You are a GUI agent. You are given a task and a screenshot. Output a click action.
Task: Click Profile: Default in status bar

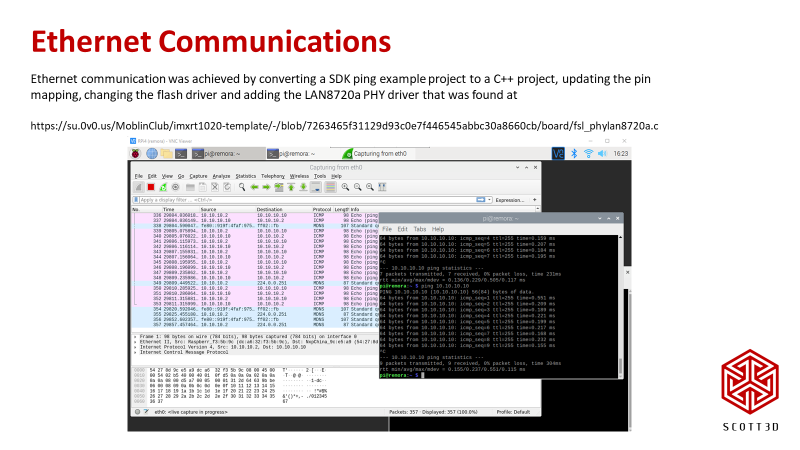pyautogui.click(x=513, y=412)
